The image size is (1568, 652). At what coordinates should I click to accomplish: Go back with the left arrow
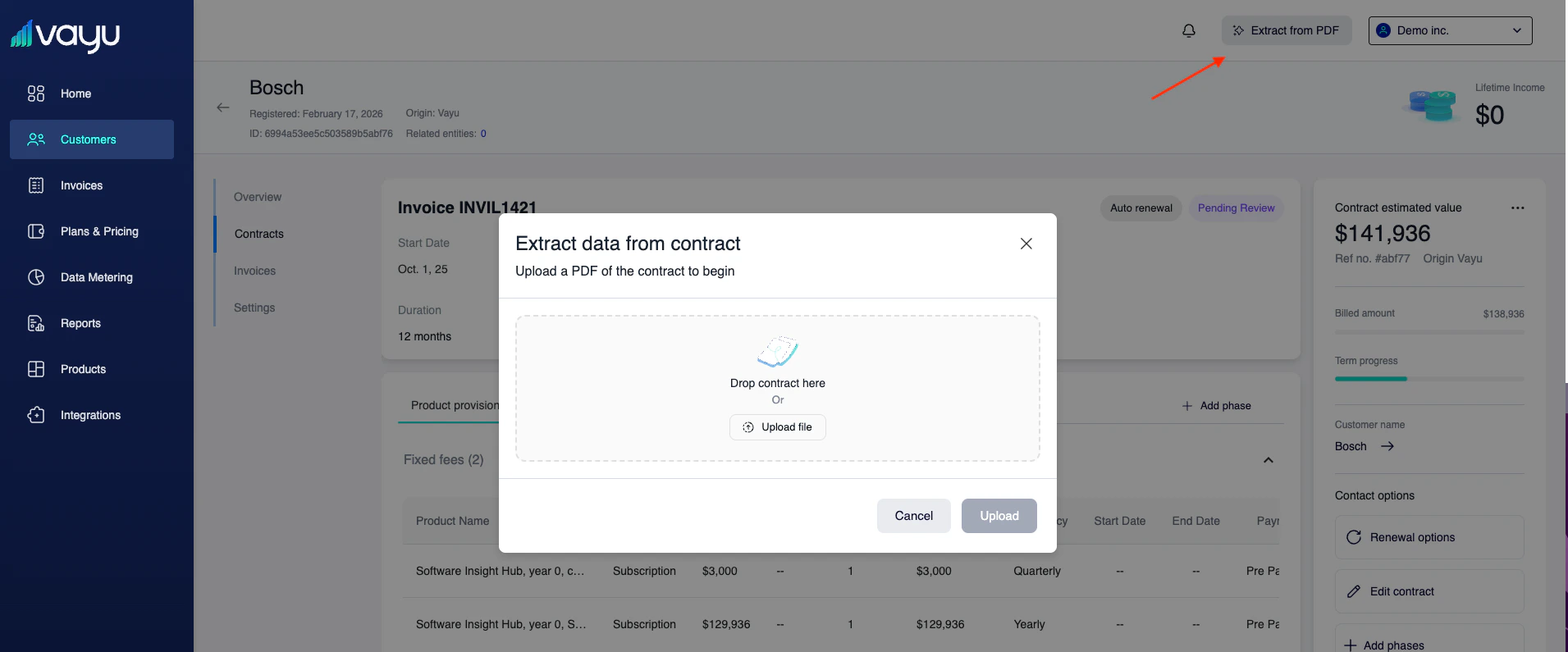[223, 107]
